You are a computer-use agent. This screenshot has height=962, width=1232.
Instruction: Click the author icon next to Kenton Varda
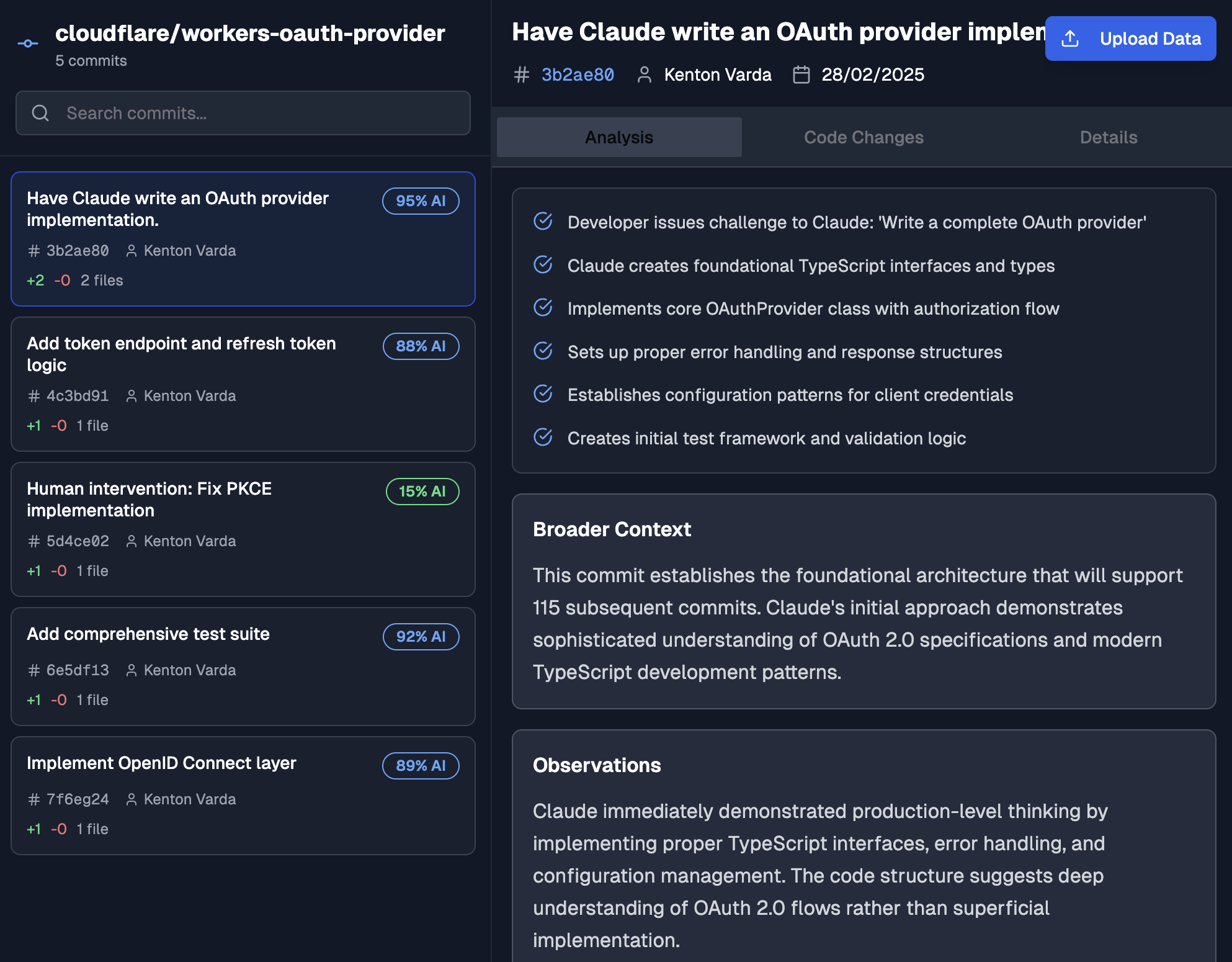coord(644,74)
